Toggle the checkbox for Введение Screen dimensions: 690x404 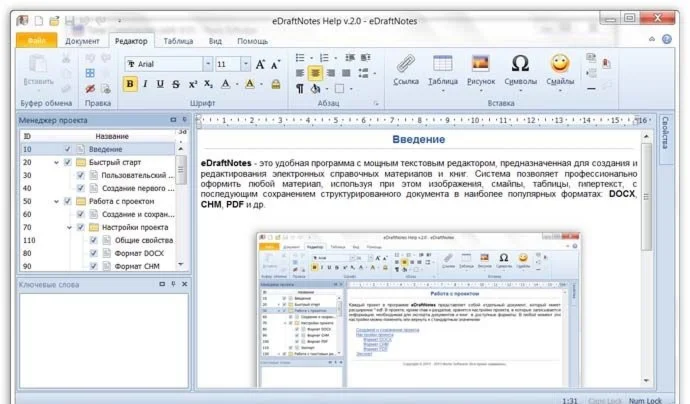pos(67,149)
